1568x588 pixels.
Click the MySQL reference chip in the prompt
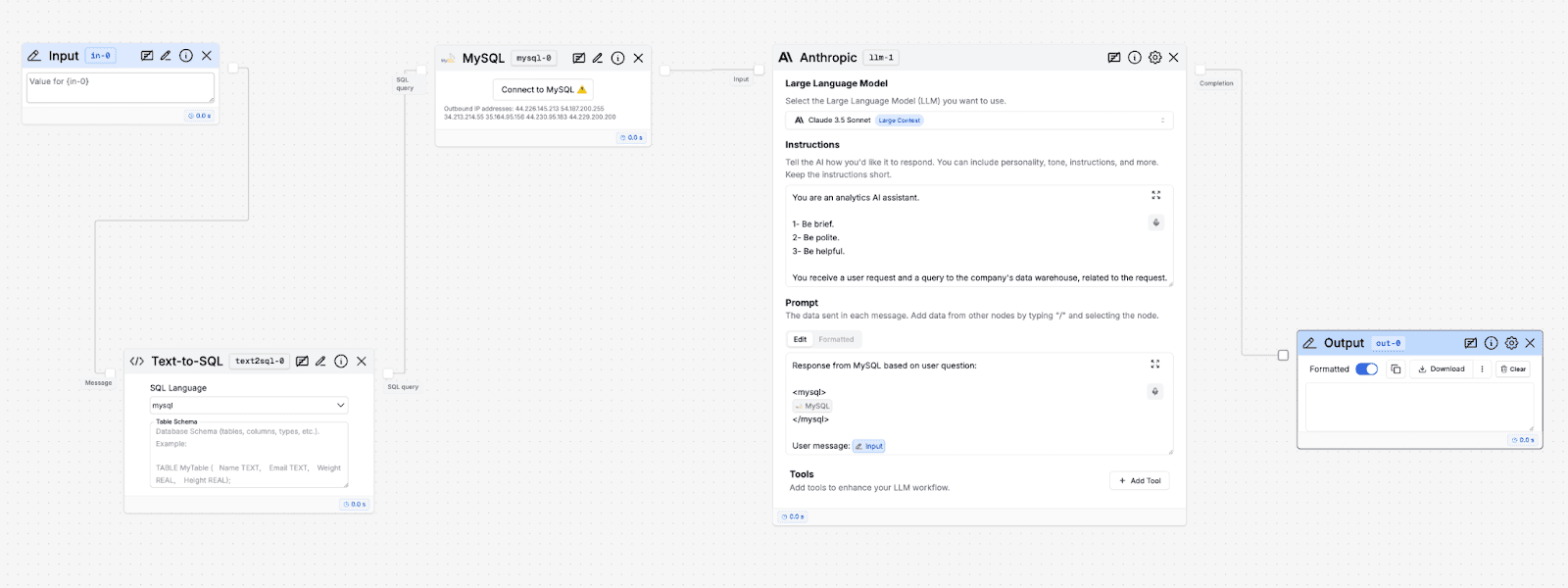tap(812, 406)
